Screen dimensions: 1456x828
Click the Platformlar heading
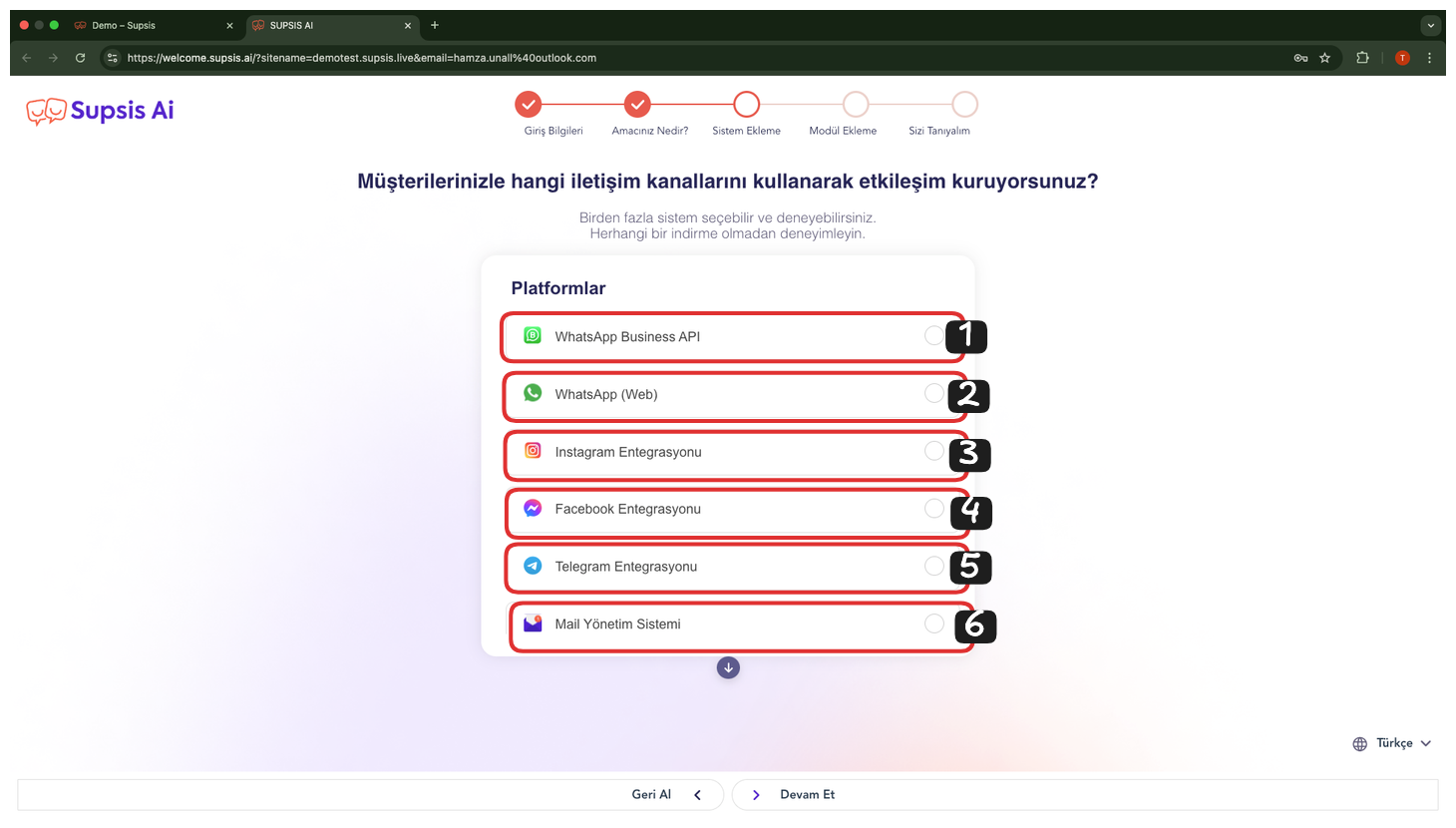click(558, 288)
